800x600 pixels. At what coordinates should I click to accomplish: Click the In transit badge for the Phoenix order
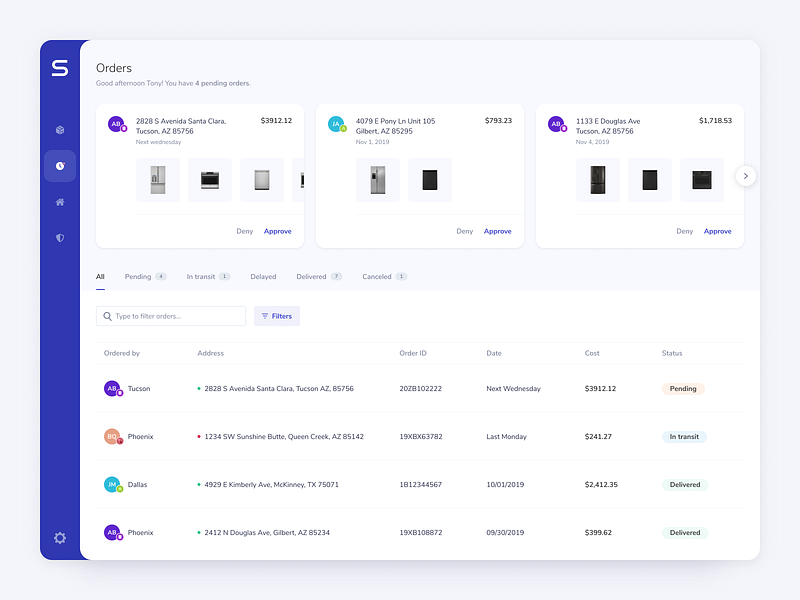click(x=684, y=436)
